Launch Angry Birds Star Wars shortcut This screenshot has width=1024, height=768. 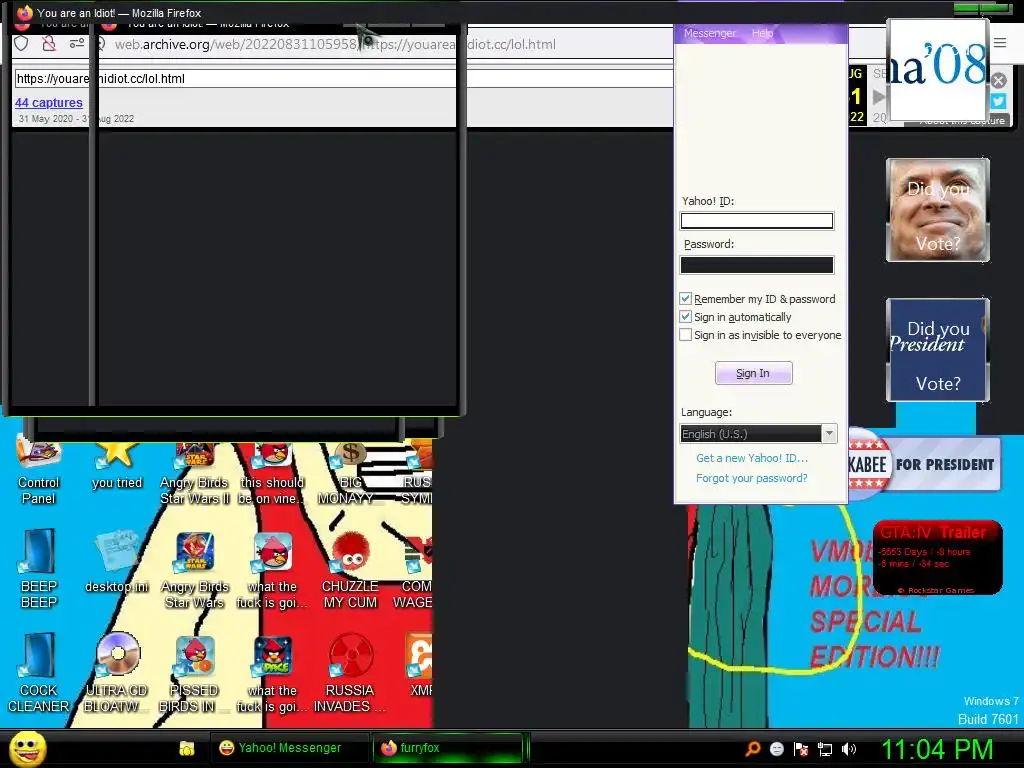coord(194,569)
